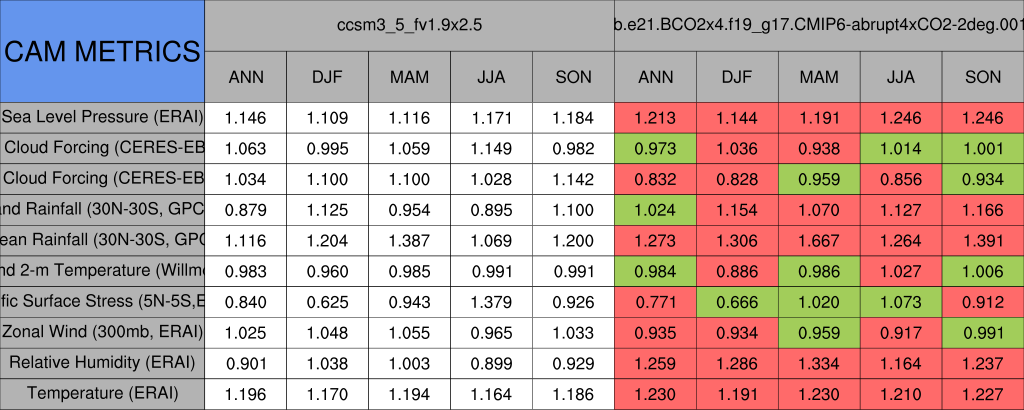Select the red cell showing 0.771
This screenshot has height=410, width=1024.
(655, 301)
